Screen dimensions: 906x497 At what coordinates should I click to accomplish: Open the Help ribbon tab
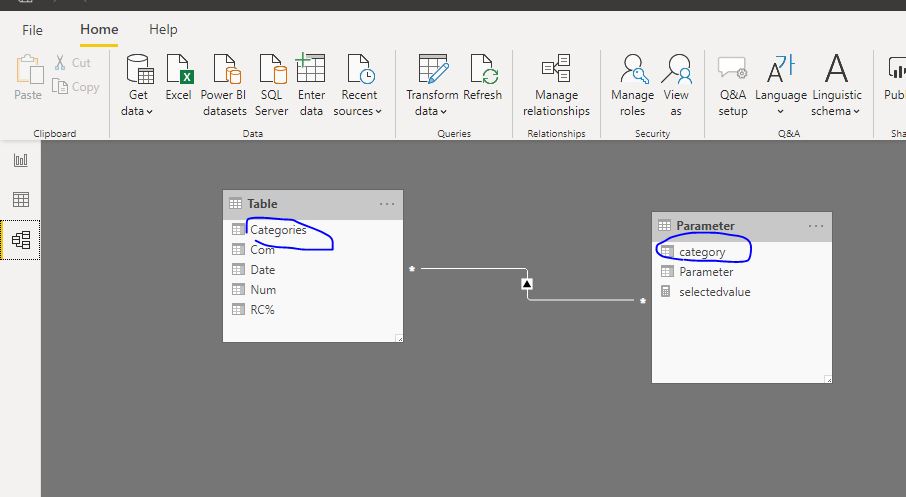(x=163, y=30)
